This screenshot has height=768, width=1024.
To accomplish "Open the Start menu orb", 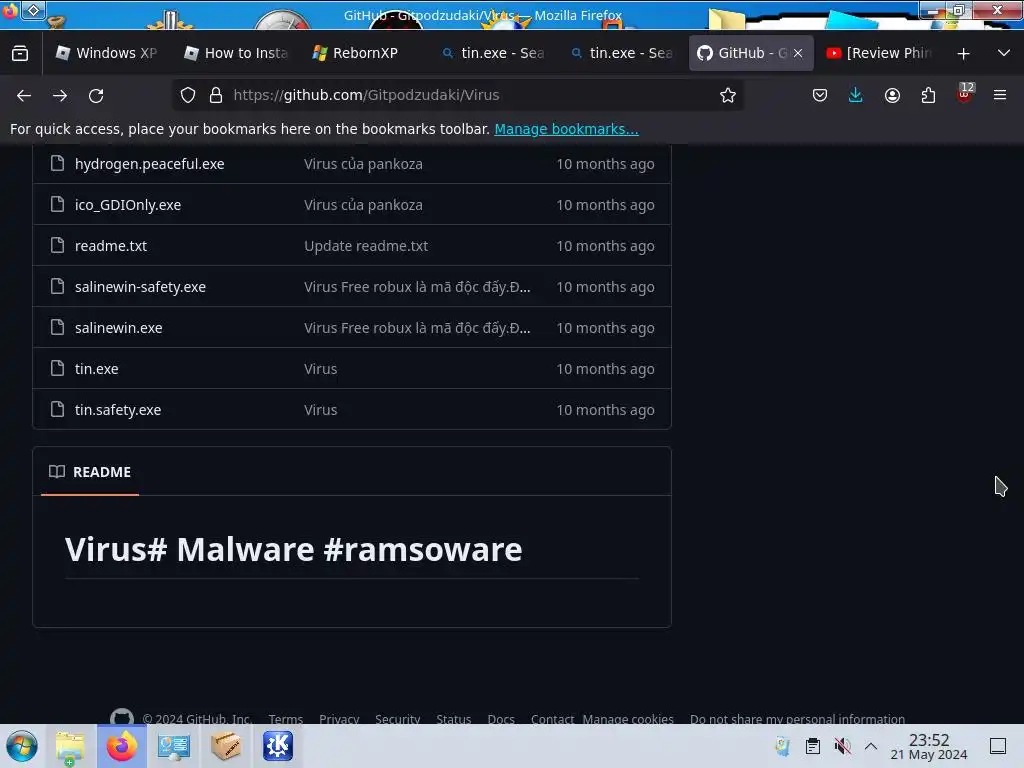I will point(22,746).
